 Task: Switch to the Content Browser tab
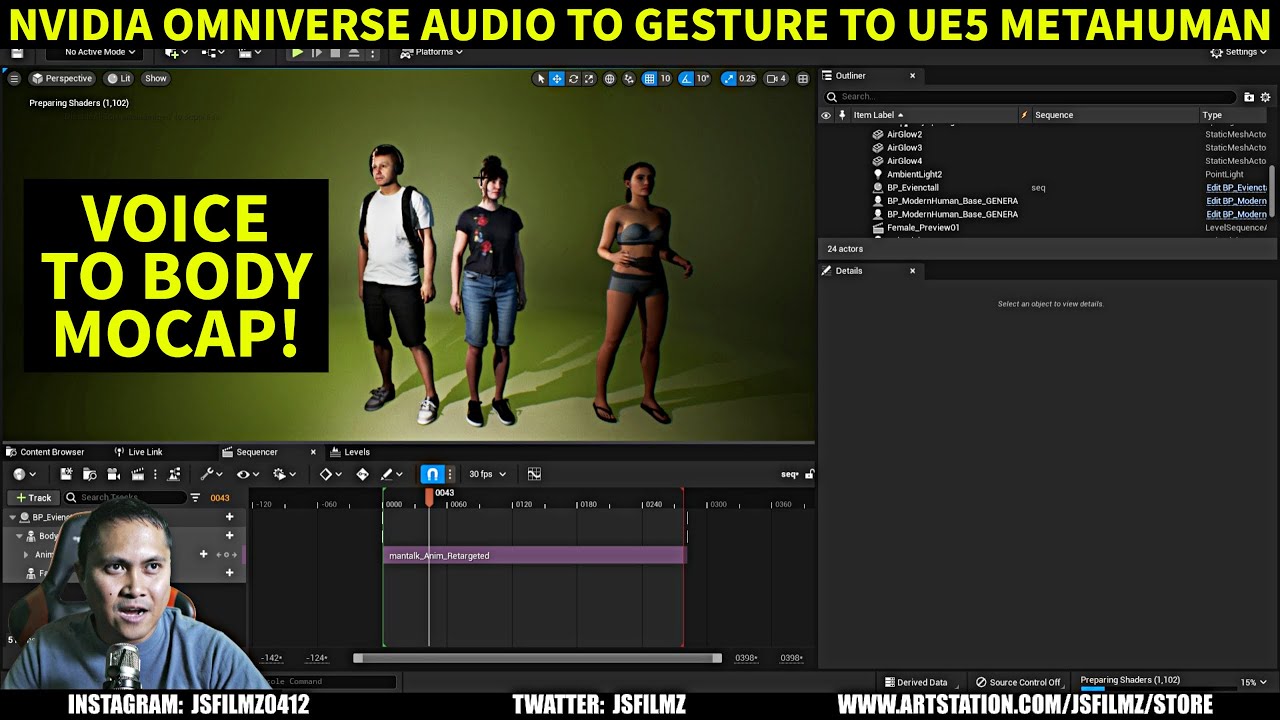pyautogui.click(x=45, y=452)
